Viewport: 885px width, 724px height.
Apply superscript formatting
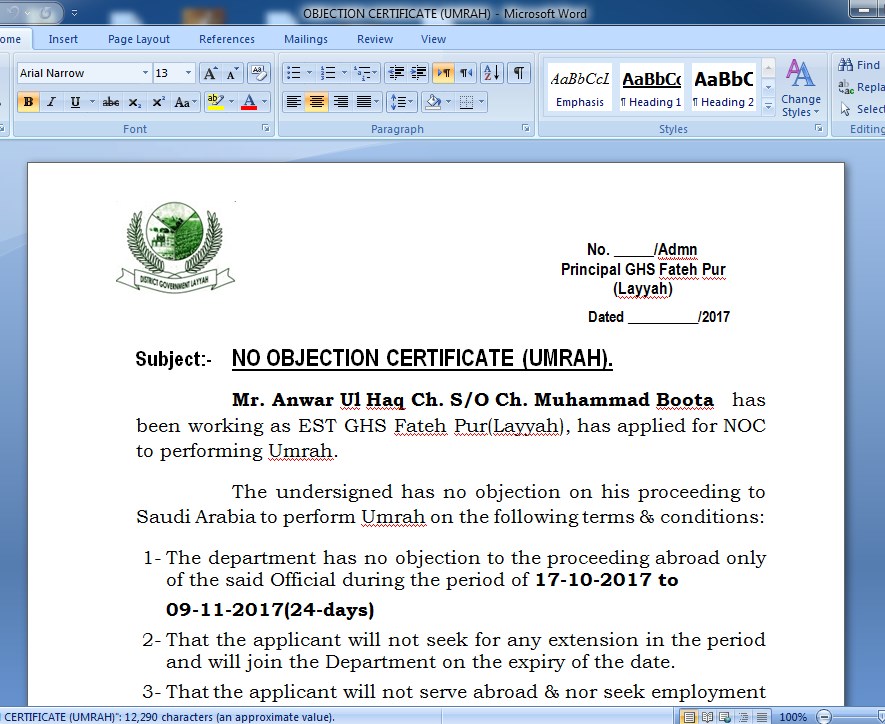(x=158, y=102)
